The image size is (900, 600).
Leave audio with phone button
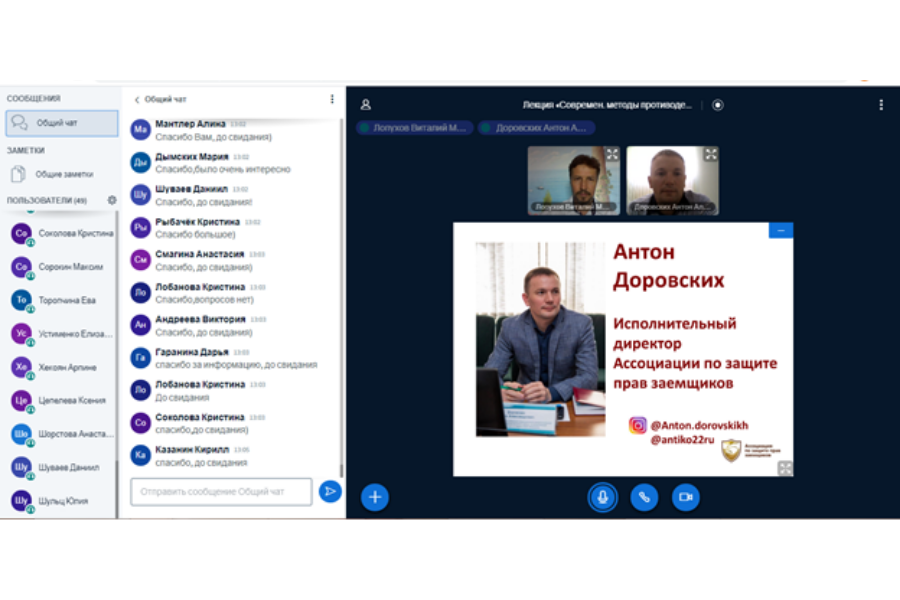point(644,497)
